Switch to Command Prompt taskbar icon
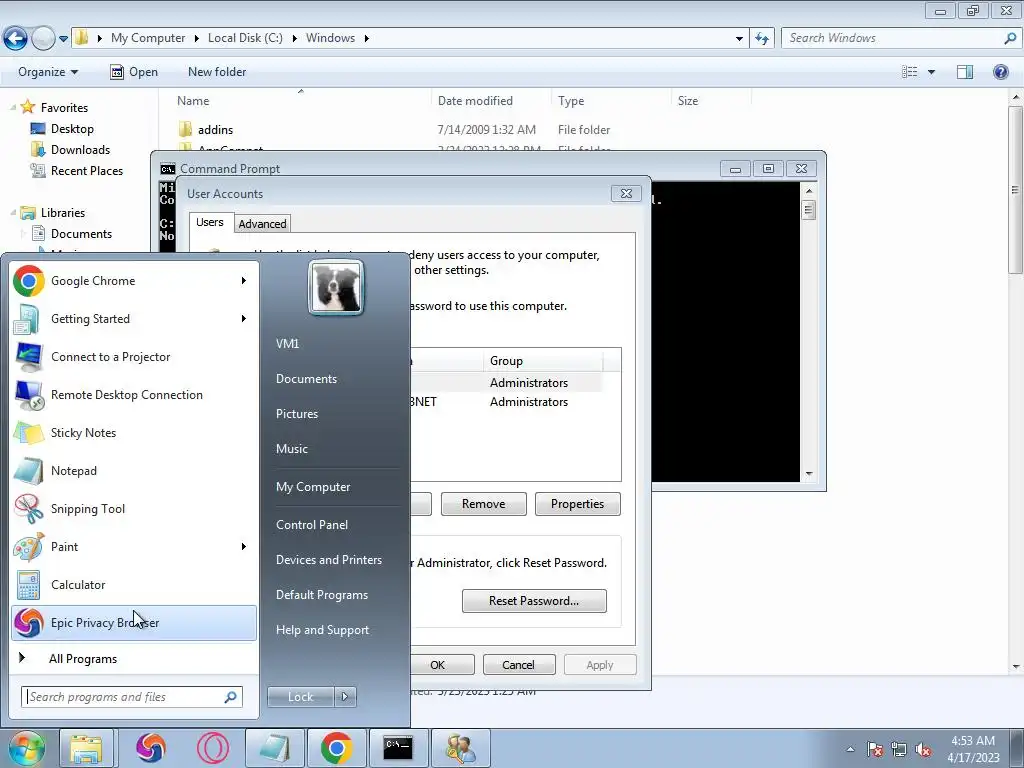The height and width of the screenshot is (768, 1024). tap(398, 748)
